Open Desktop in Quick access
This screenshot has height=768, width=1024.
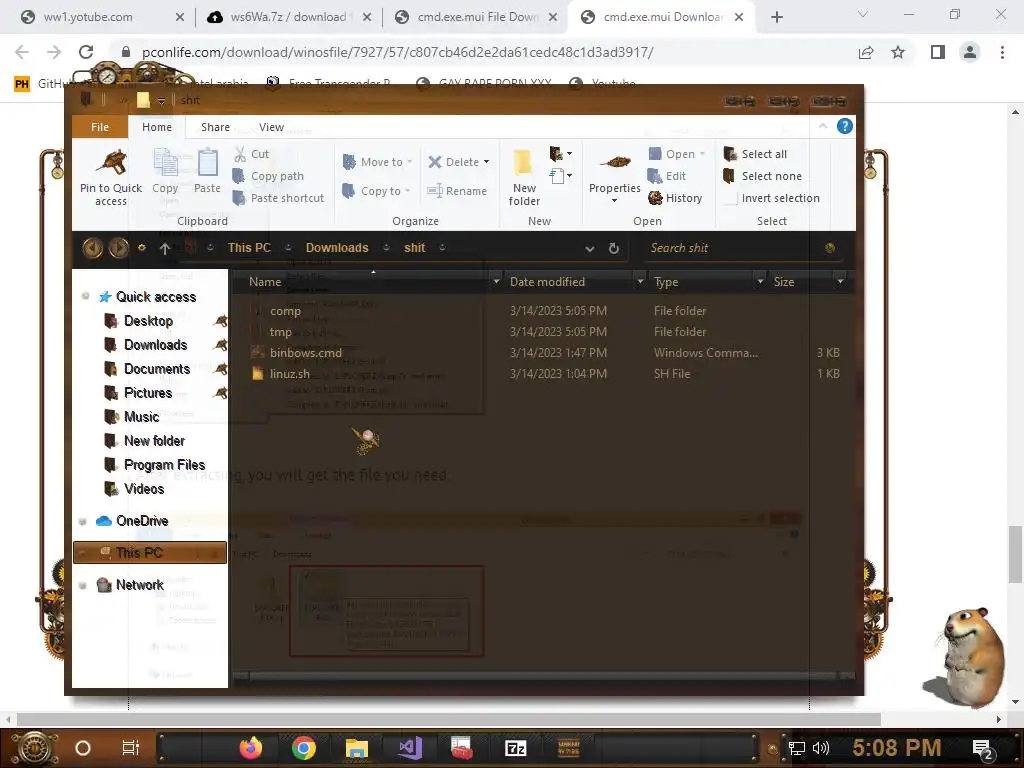(x=148, y=321)
